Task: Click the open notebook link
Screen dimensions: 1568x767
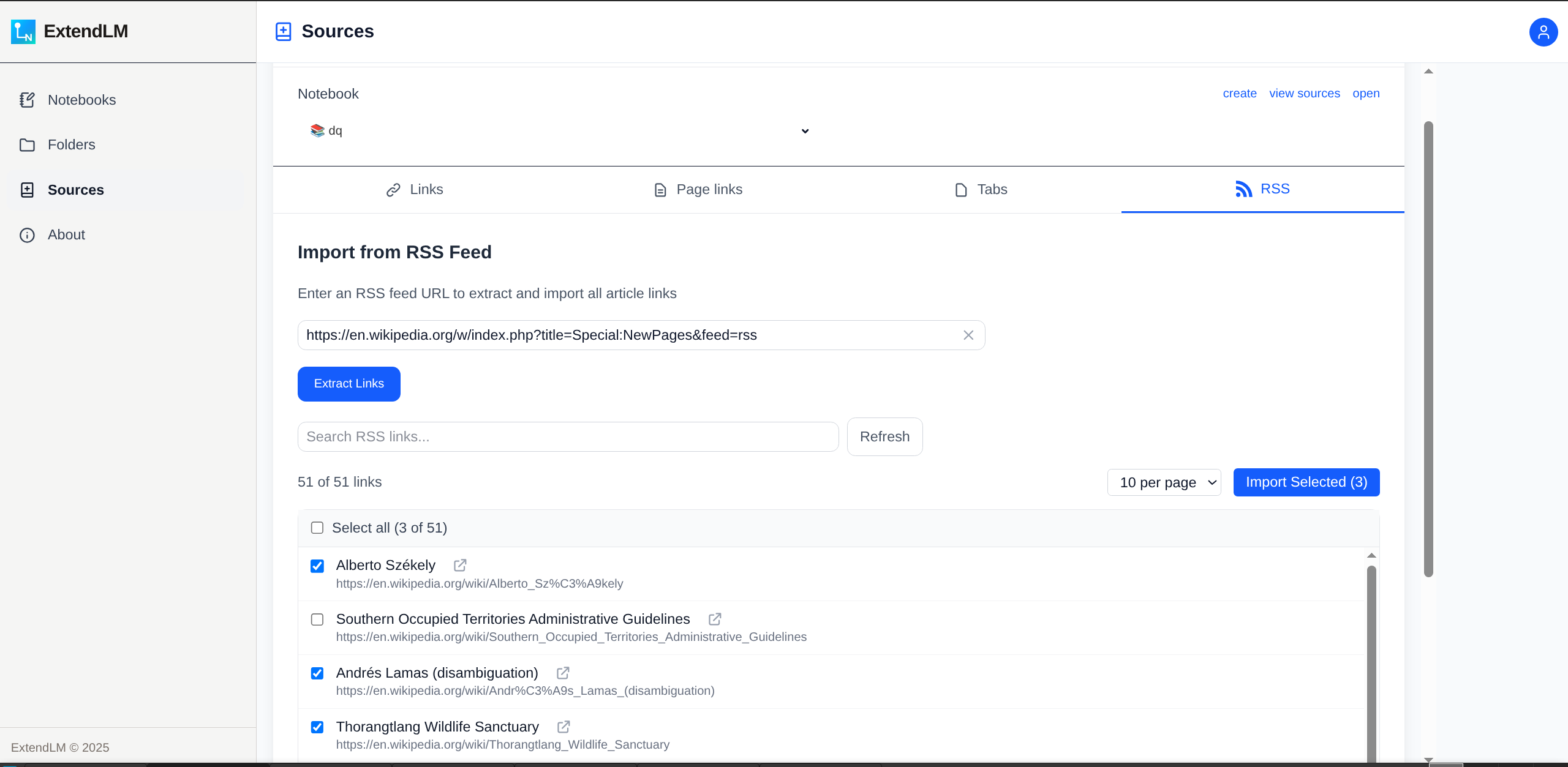Action: pos(1366,94)
